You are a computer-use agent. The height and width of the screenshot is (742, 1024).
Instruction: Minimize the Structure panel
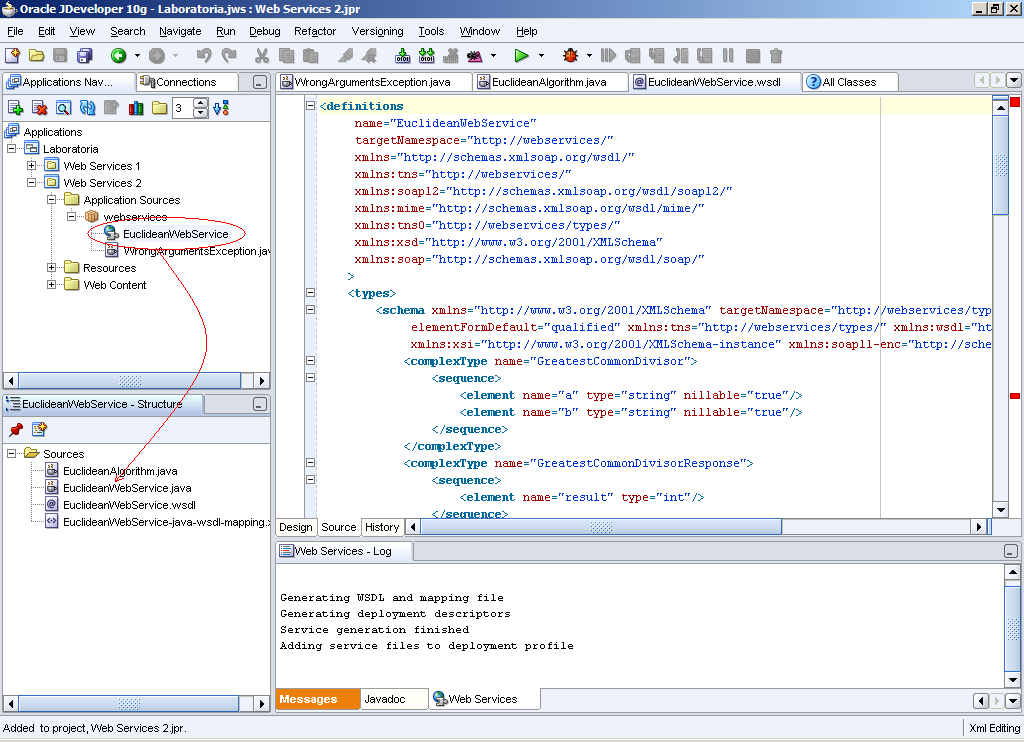pos(259,404)
